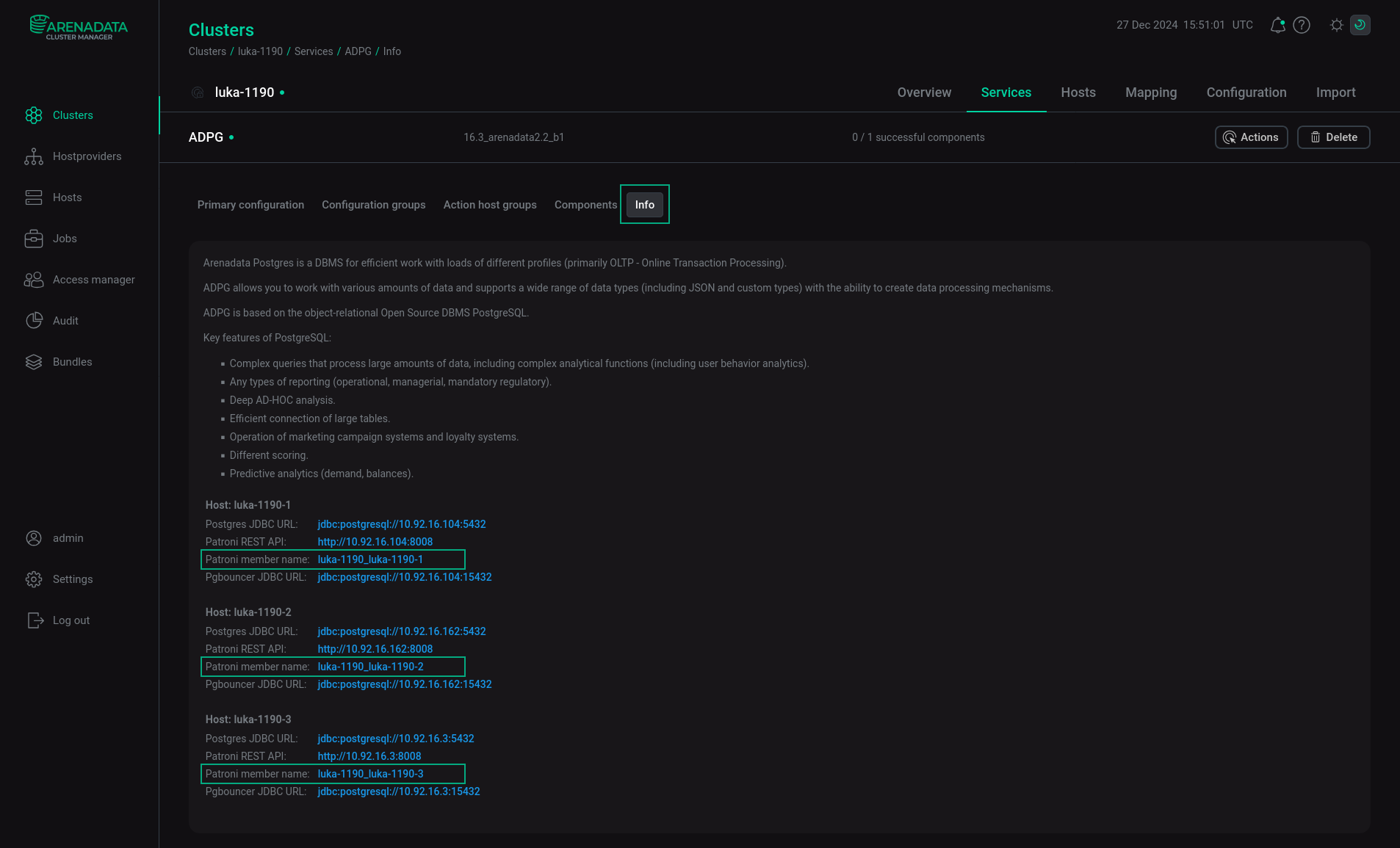Click the date and time display
Viewport: 1400px width, 848px height.
tap(1185, 25)
